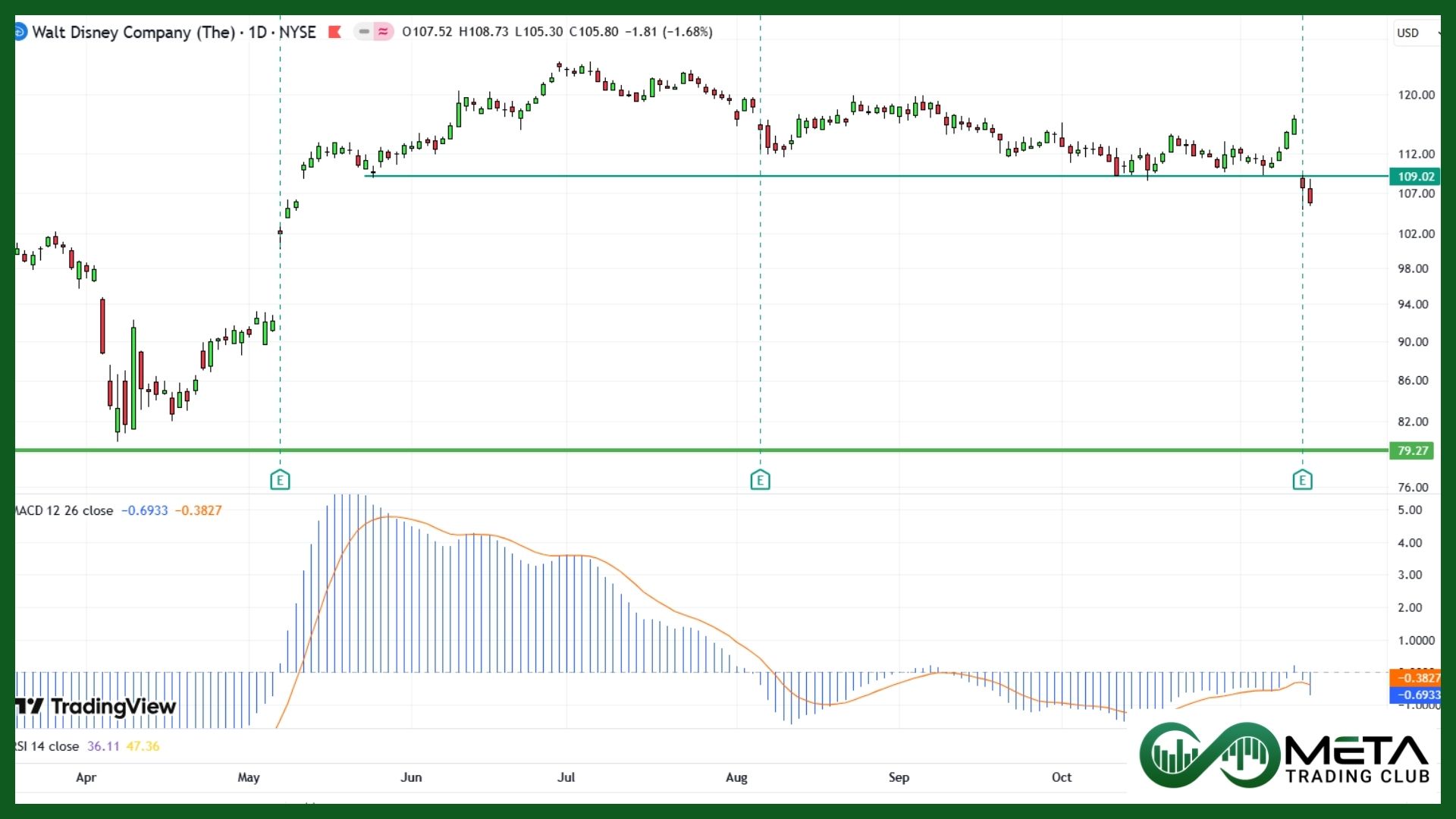Open the USD currency dropdown

[x=1415, y=33]
